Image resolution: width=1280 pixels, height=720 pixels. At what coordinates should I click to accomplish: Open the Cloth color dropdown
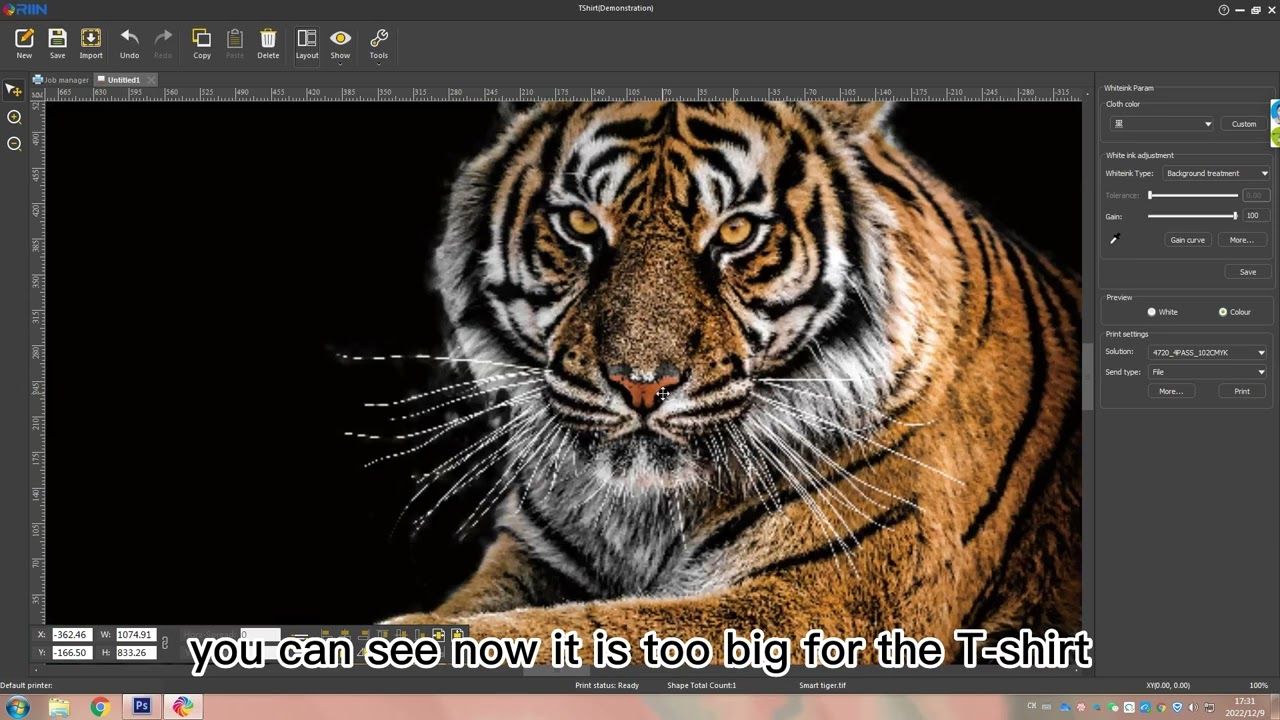1162,124
